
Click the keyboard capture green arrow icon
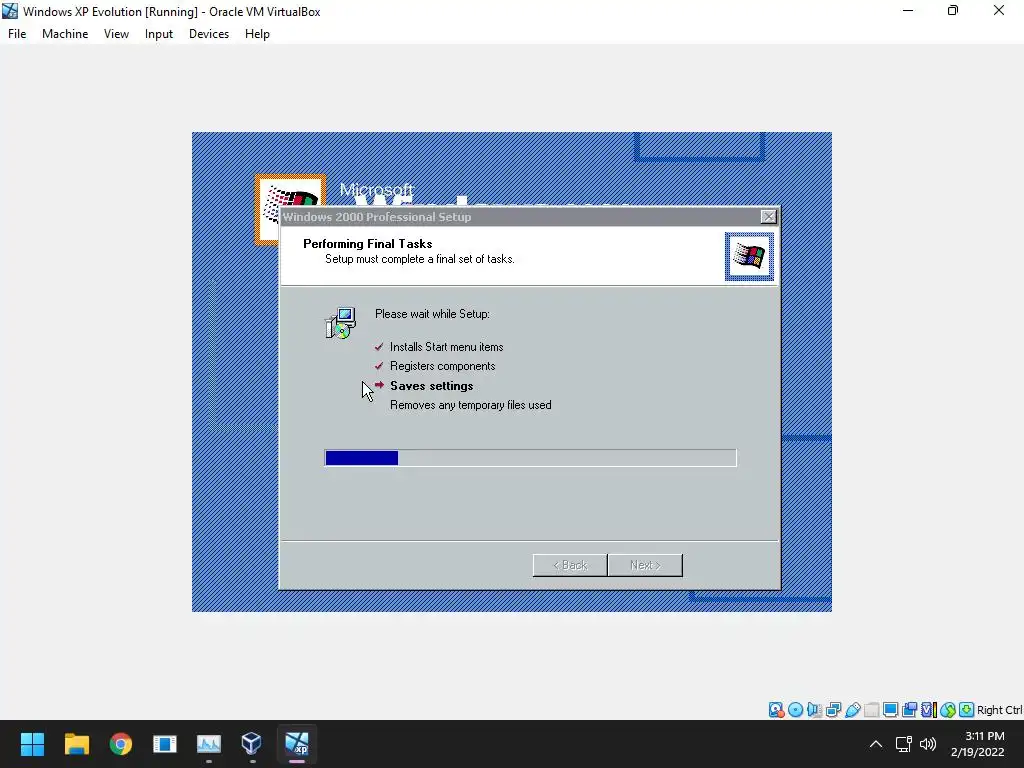click(x=967, y=710)
